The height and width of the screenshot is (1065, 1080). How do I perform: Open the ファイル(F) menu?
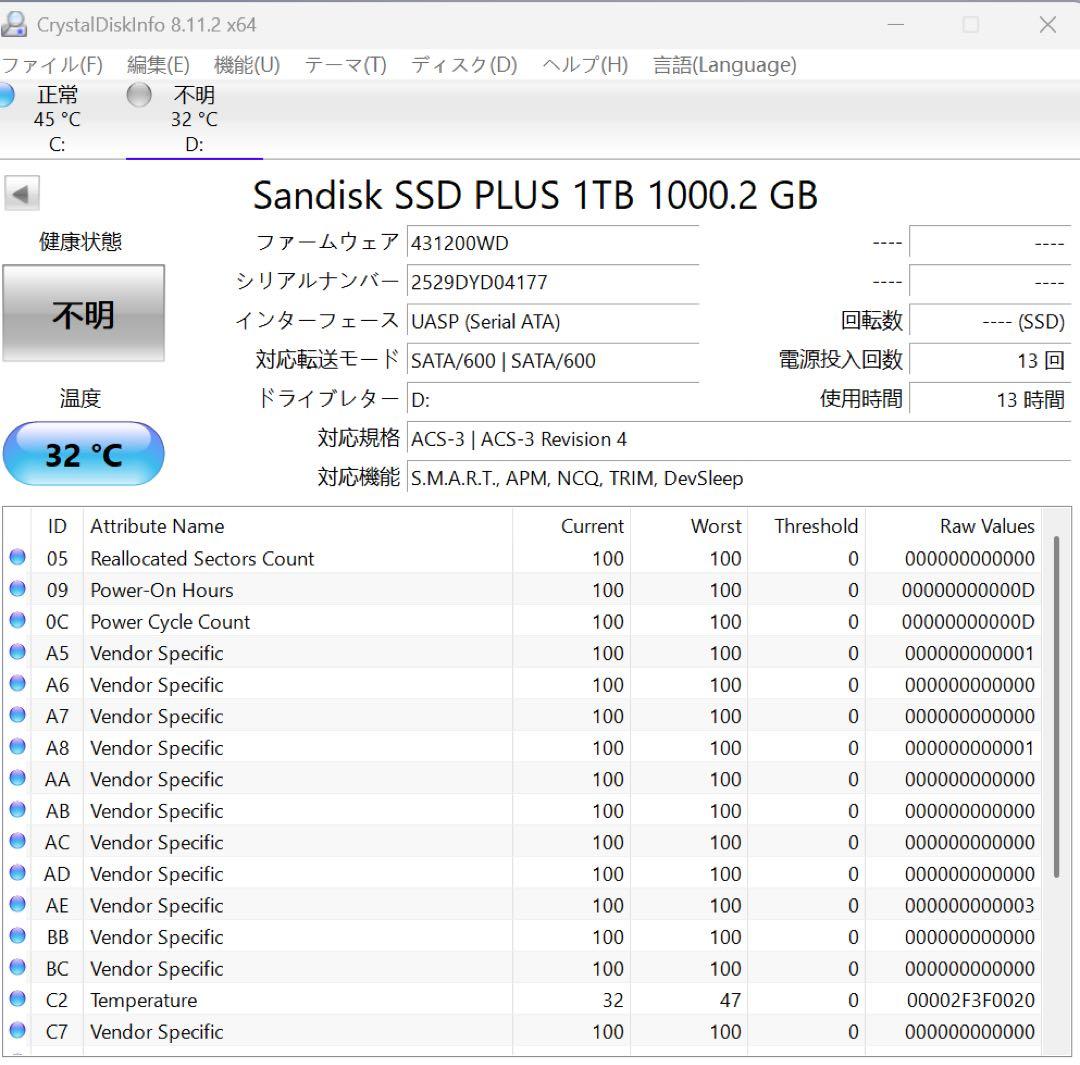click(x=52, y=65)
